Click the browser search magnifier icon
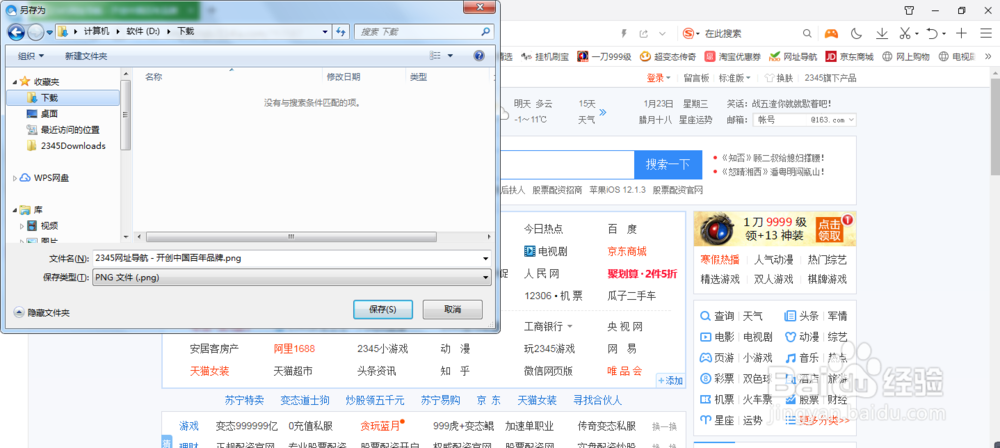 807,33
